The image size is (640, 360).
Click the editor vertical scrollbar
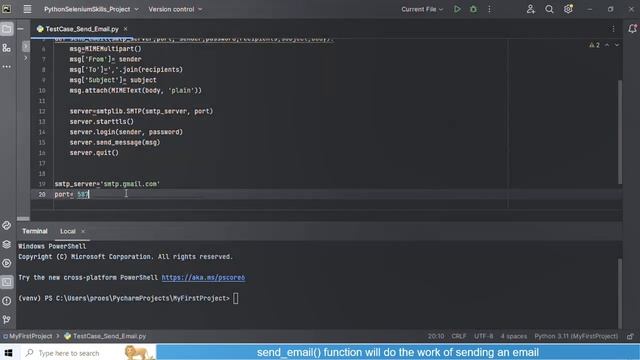pyautogui.click(x=620, y=131)
